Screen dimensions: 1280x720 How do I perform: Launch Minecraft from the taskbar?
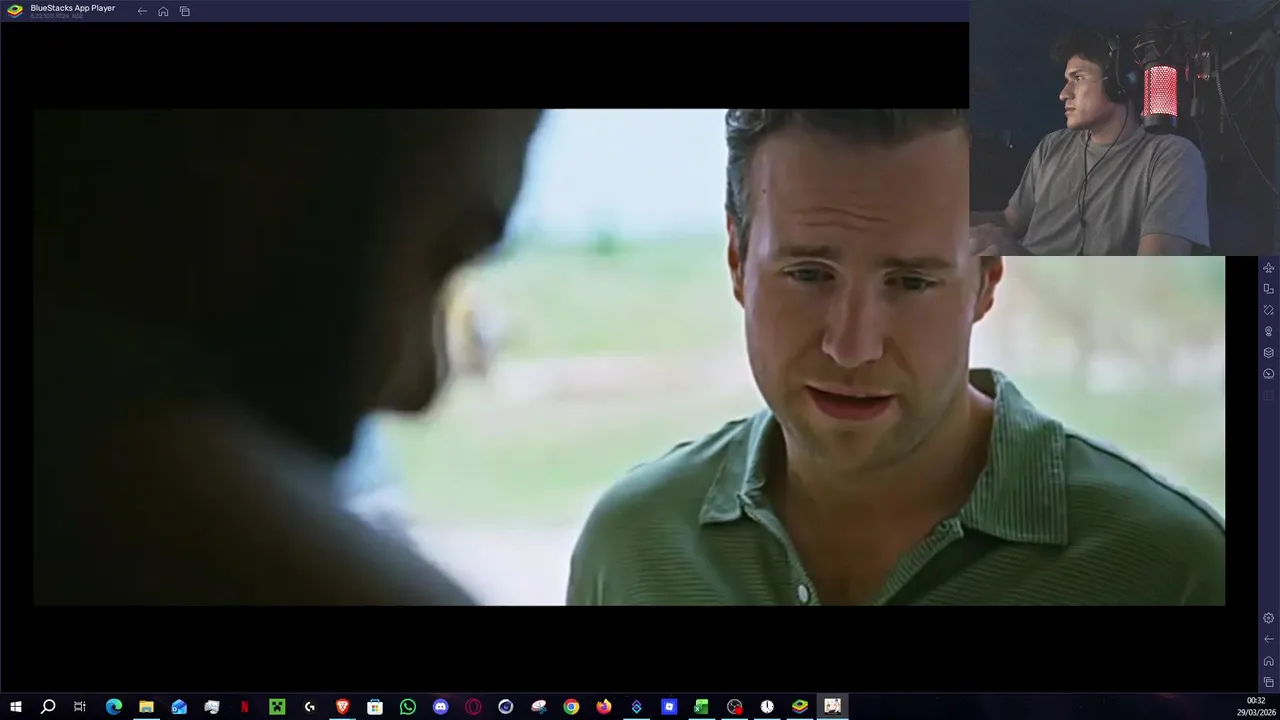(277, 707)
